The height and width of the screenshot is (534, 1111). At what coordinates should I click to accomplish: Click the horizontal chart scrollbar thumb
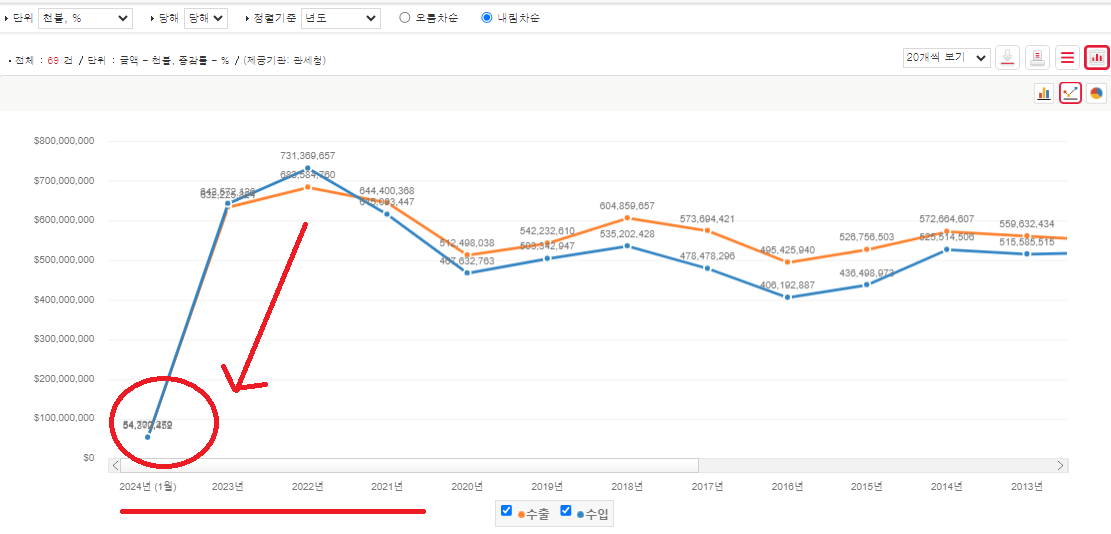(x=410, y=465)
